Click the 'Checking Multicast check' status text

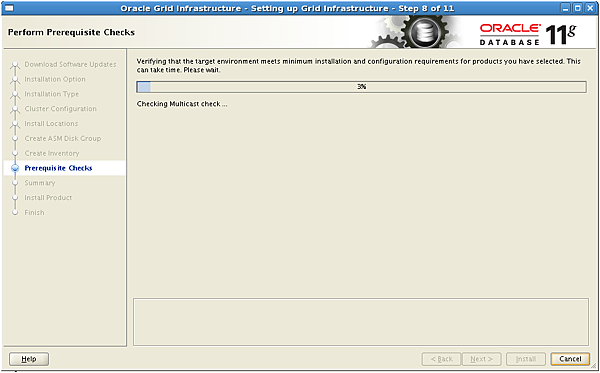(182, 104)
